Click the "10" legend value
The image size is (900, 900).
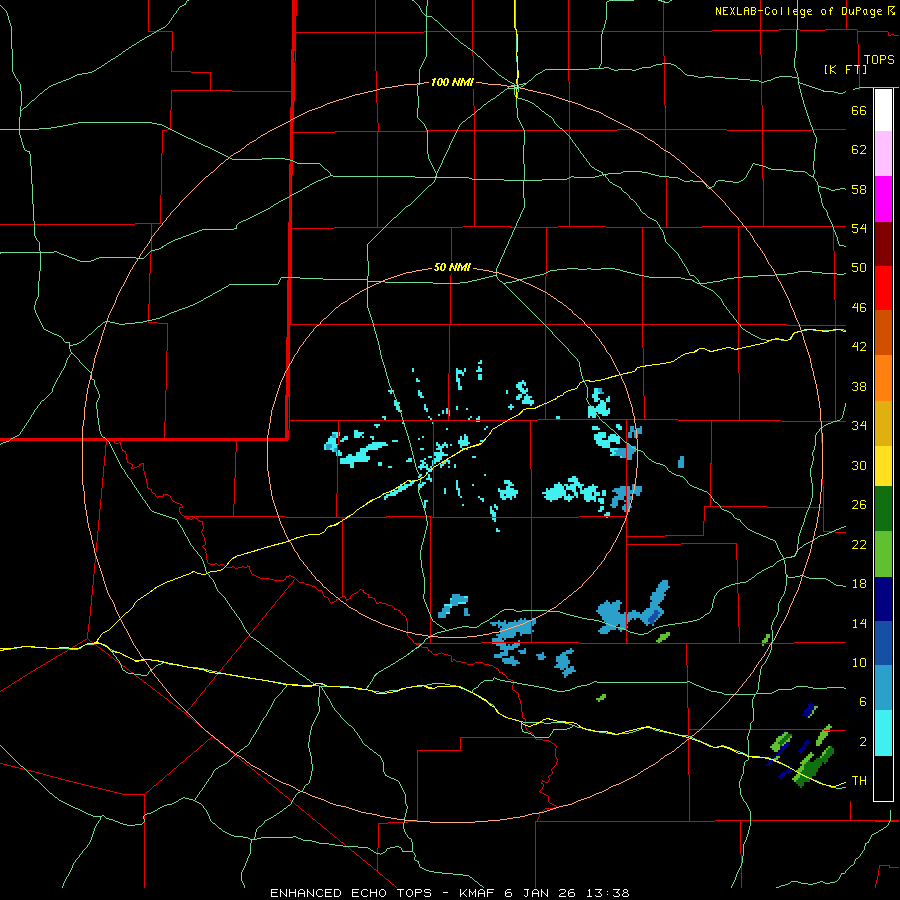coord(859,663)
